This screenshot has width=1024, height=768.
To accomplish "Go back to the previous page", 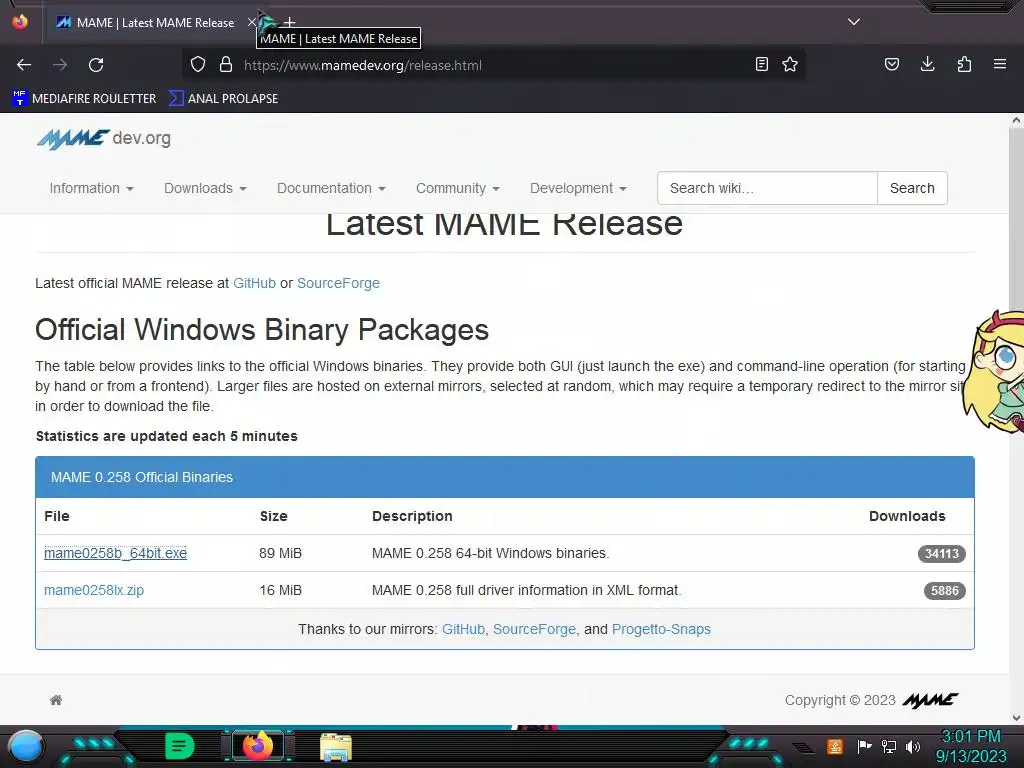I will click(x=24, y=65).
